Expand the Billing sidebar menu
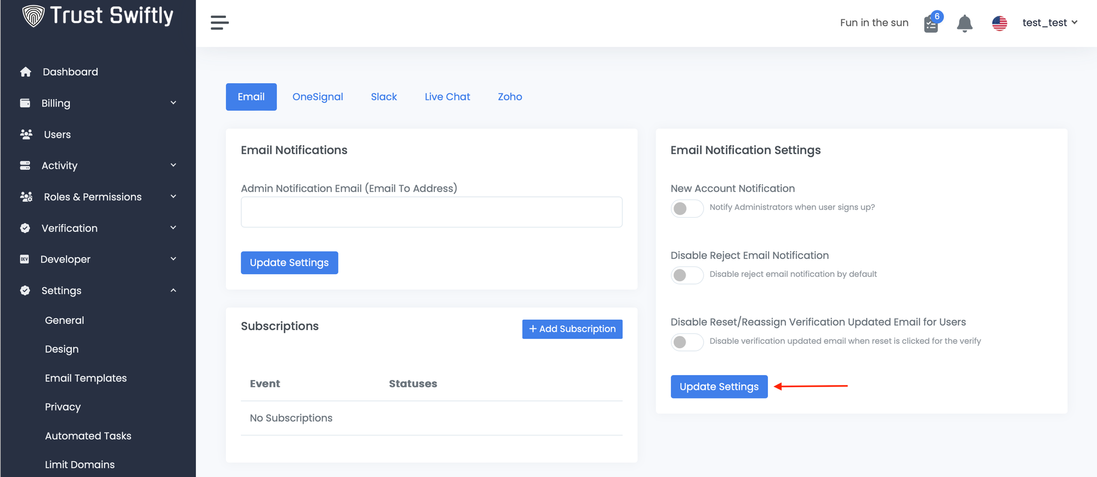The image size is (1097, 477). (97, 103)
